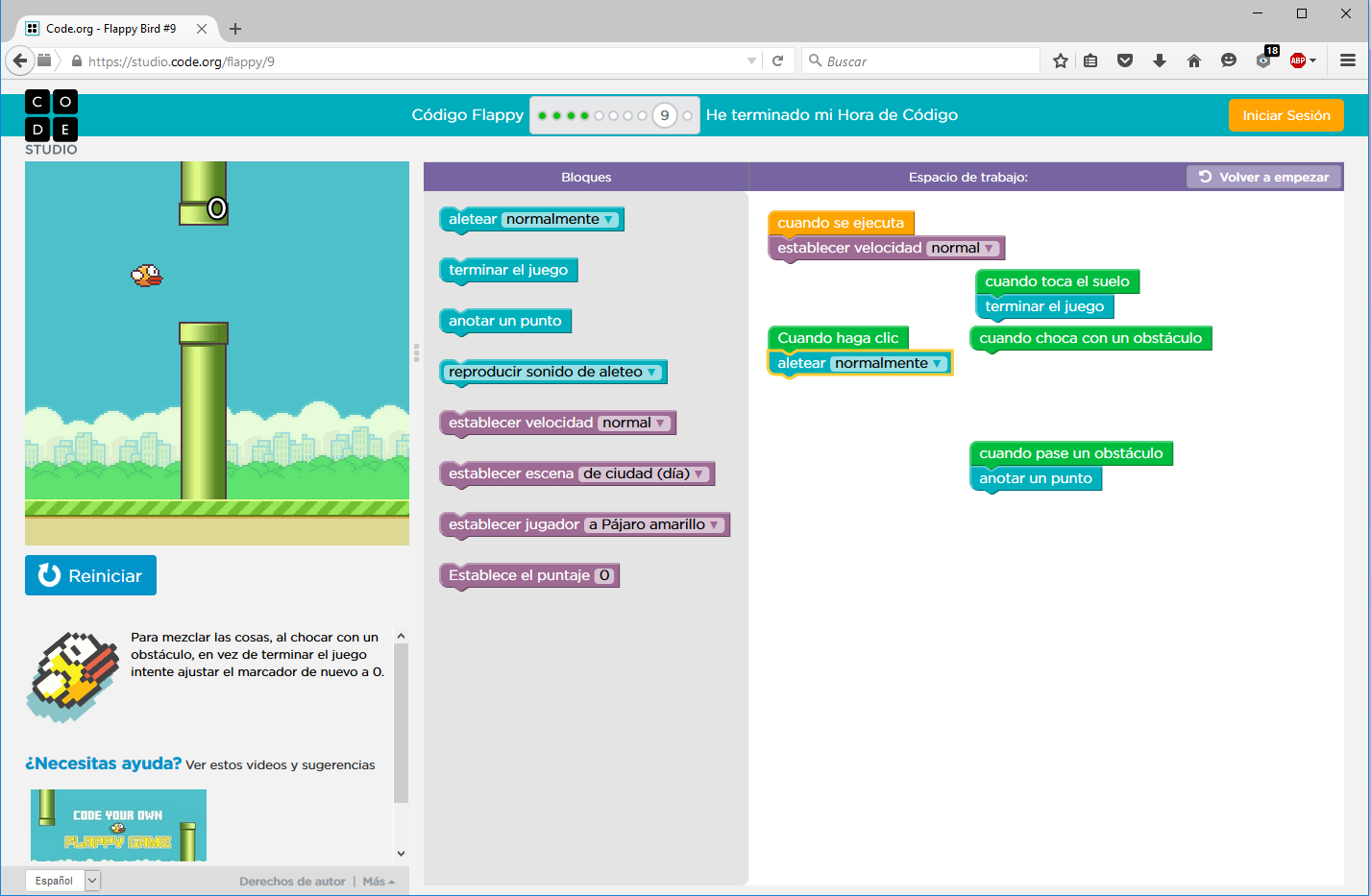Go to the browser home icon
Viewport: 1371px width, 896px height.
coord(1194,61)
